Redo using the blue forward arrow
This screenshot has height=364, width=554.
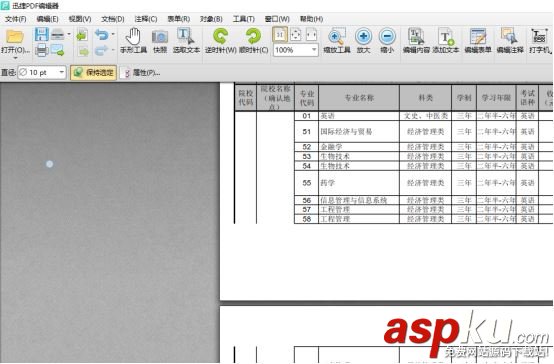[101, 51]
